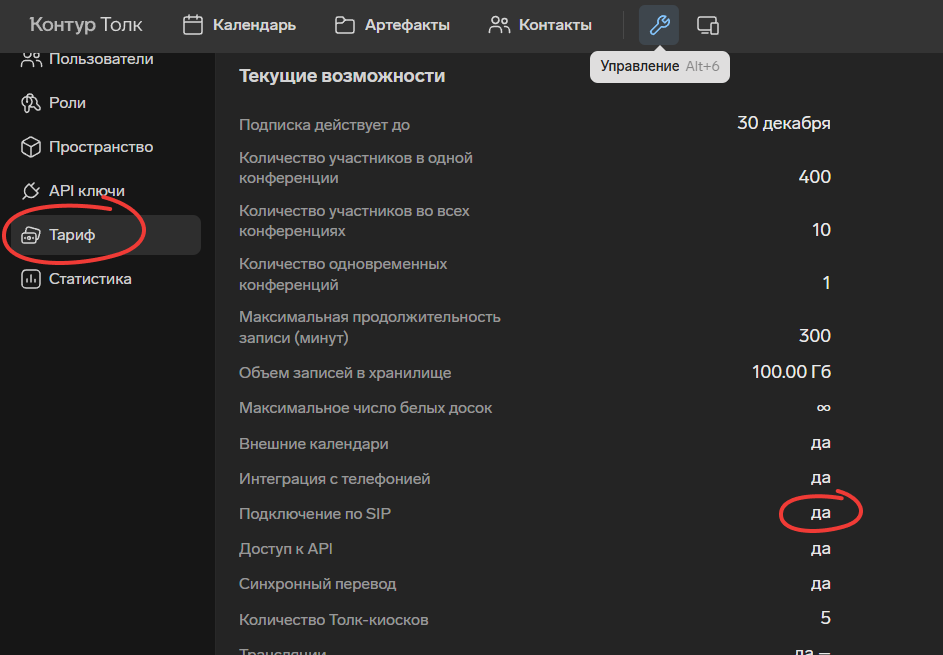Click the Внешние календари label

pos(313,444)
